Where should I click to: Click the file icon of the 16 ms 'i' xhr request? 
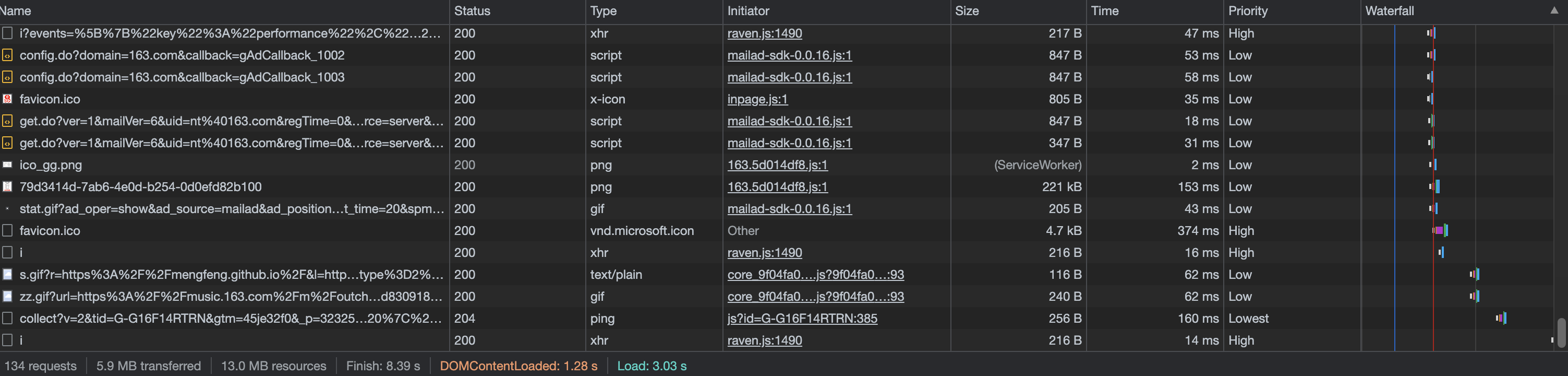point(7,252)
